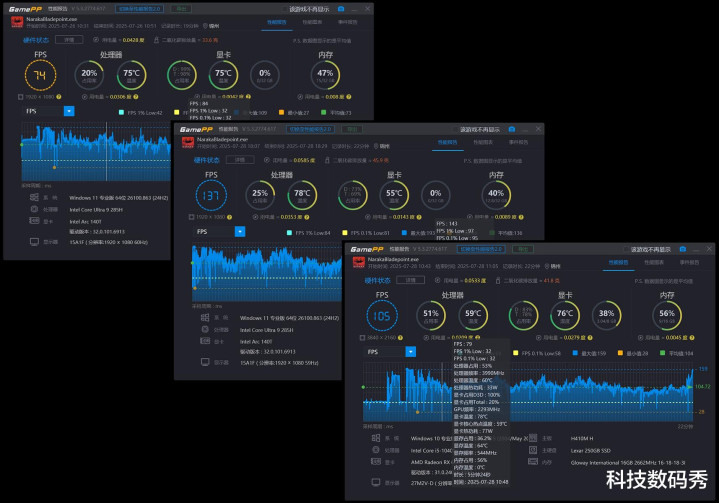Open the FPS dropdown in the FPS 137 window
Screen dimensions: 719x503
coord(240,232)
